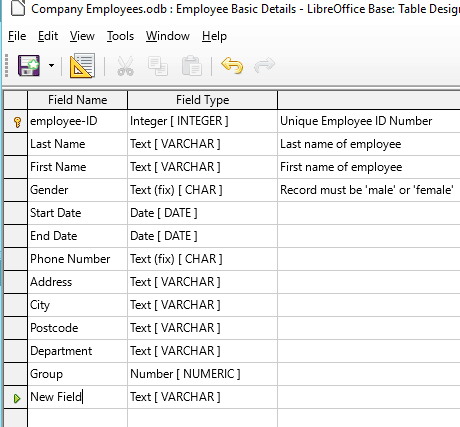The width and height of the screenshot is (460, 427).
Task: Select the City field name cell
Action: pyautogui.click(x=77, y=305)
